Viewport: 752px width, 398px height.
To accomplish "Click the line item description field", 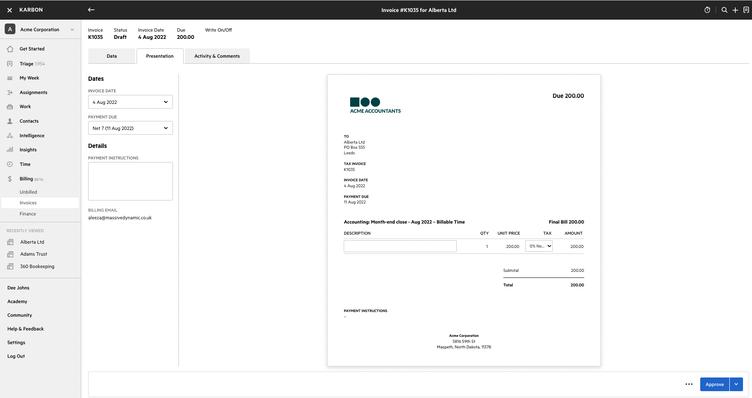I will (400, 246).
